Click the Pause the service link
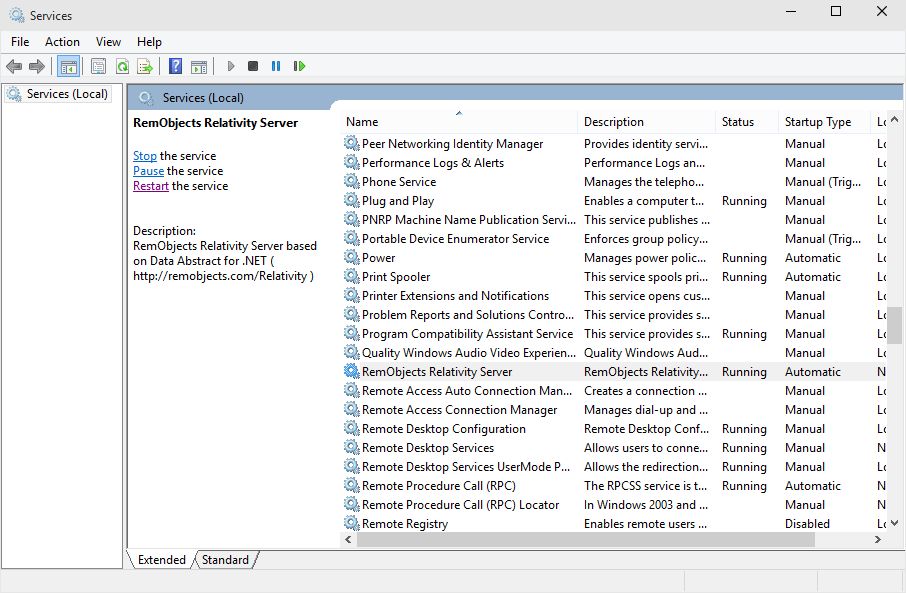This screenshot has height=593, width=906. click(148, 171)
